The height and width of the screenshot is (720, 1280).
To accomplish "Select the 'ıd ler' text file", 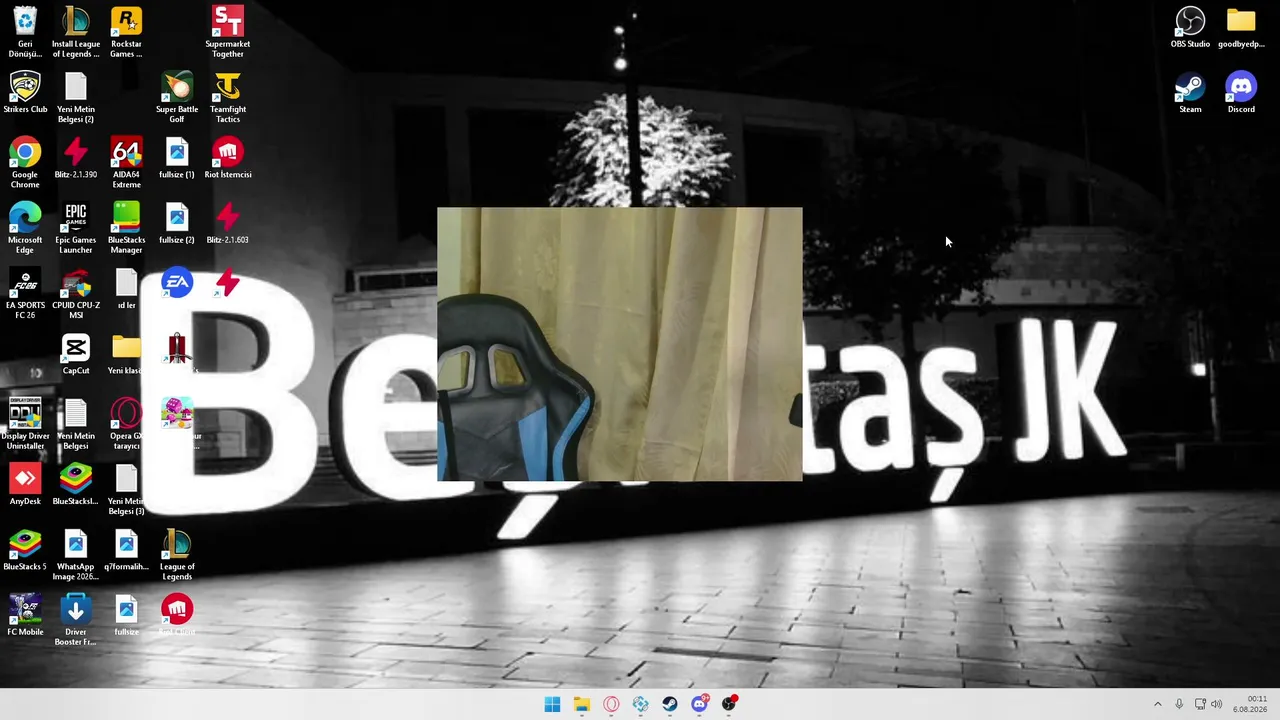I will [126, 289].
